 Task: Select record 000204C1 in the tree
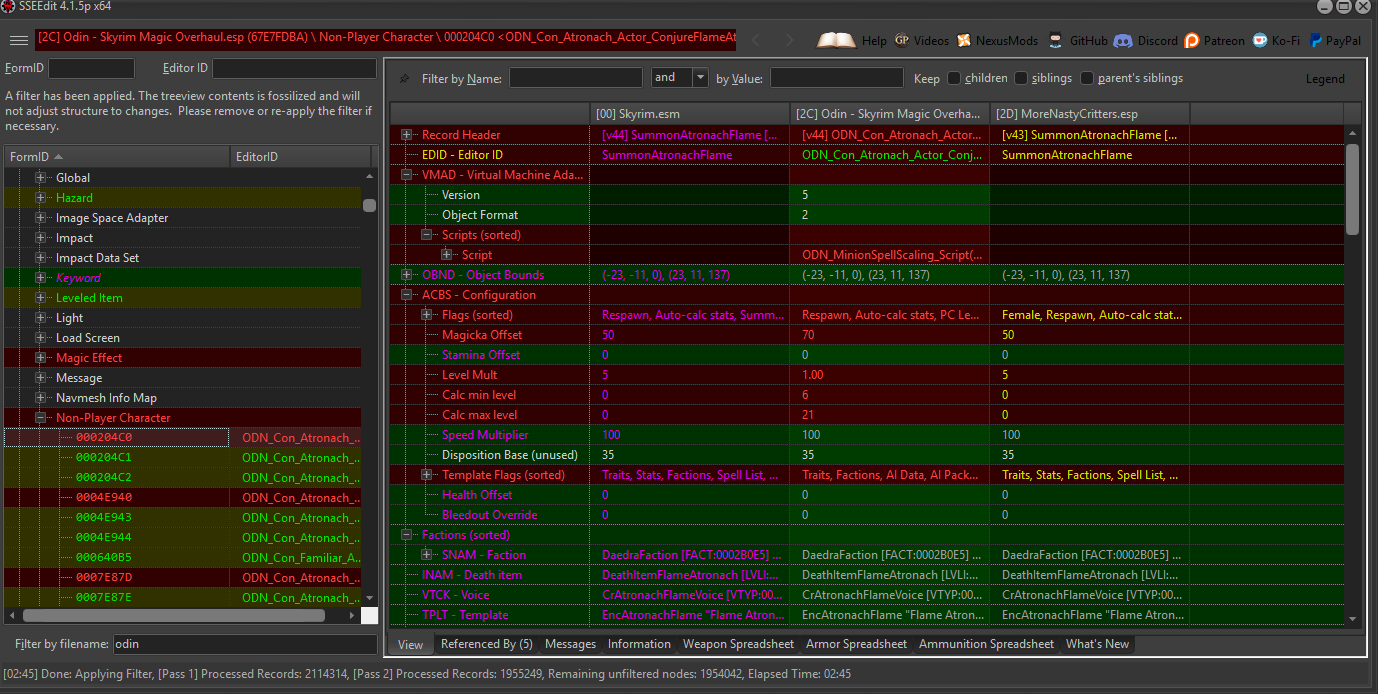click(x=104, y=458)
